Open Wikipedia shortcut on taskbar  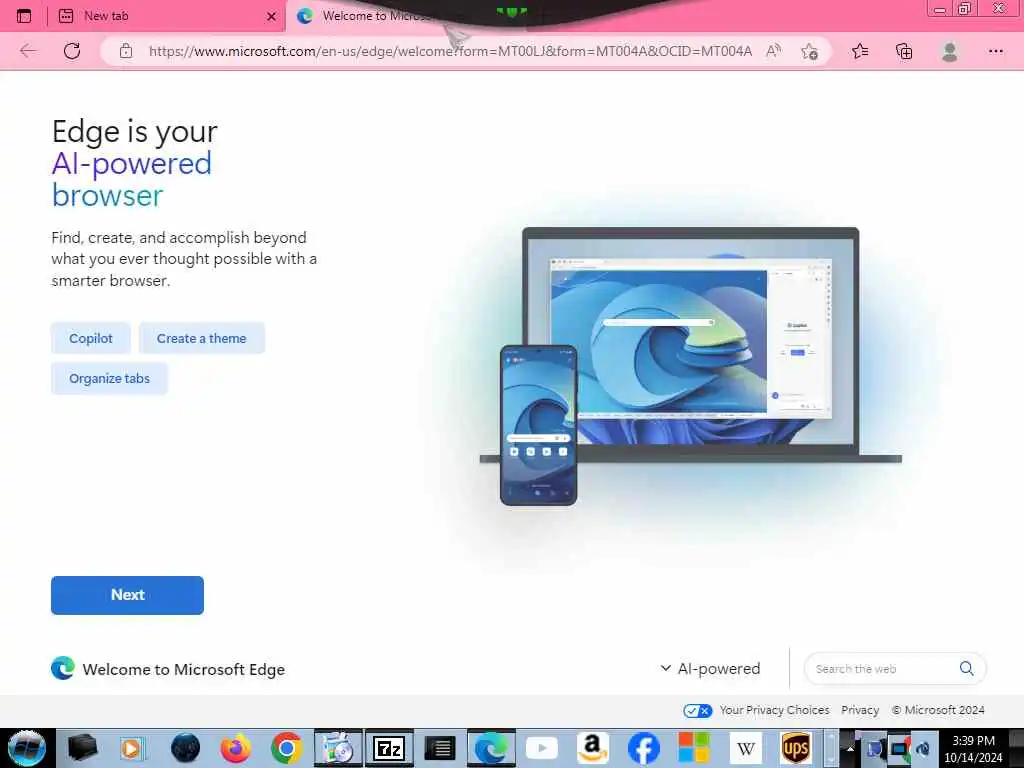[x=745, y=748]
